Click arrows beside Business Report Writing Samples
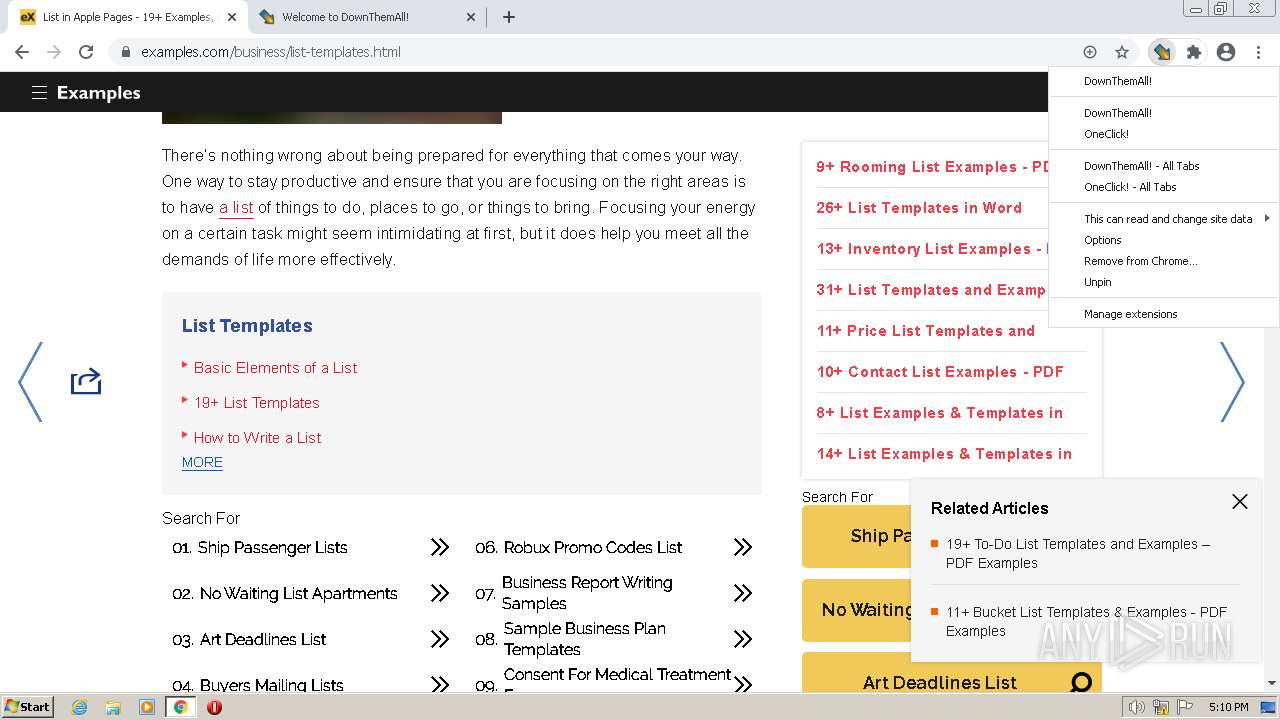Screen dimensions: 1280x720 (x=743, y=593)
